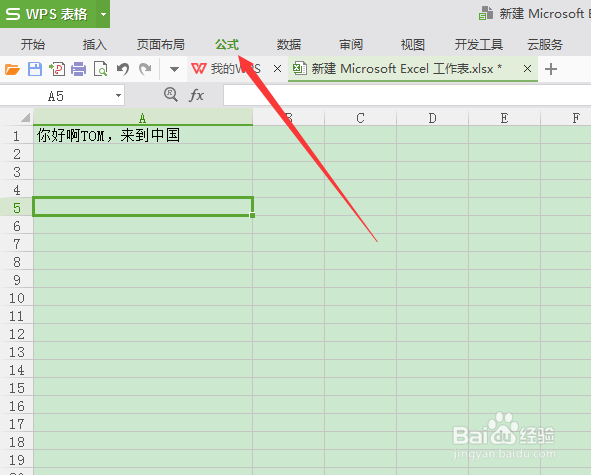Switch to the 视图 ribbon tab
Image resolution: width=591 pixels, height=475 pixels.
pyautogui.click(x=413, y=44)
